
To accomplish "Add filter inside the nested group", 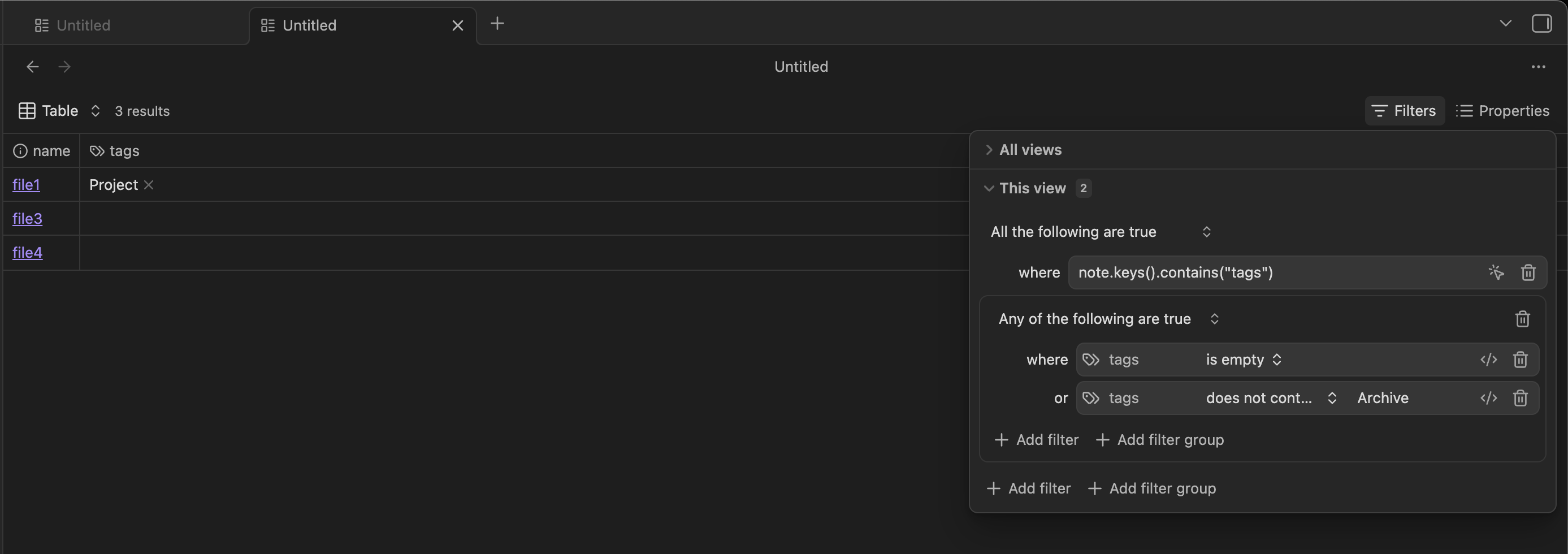I will [x=1036, y=440].
